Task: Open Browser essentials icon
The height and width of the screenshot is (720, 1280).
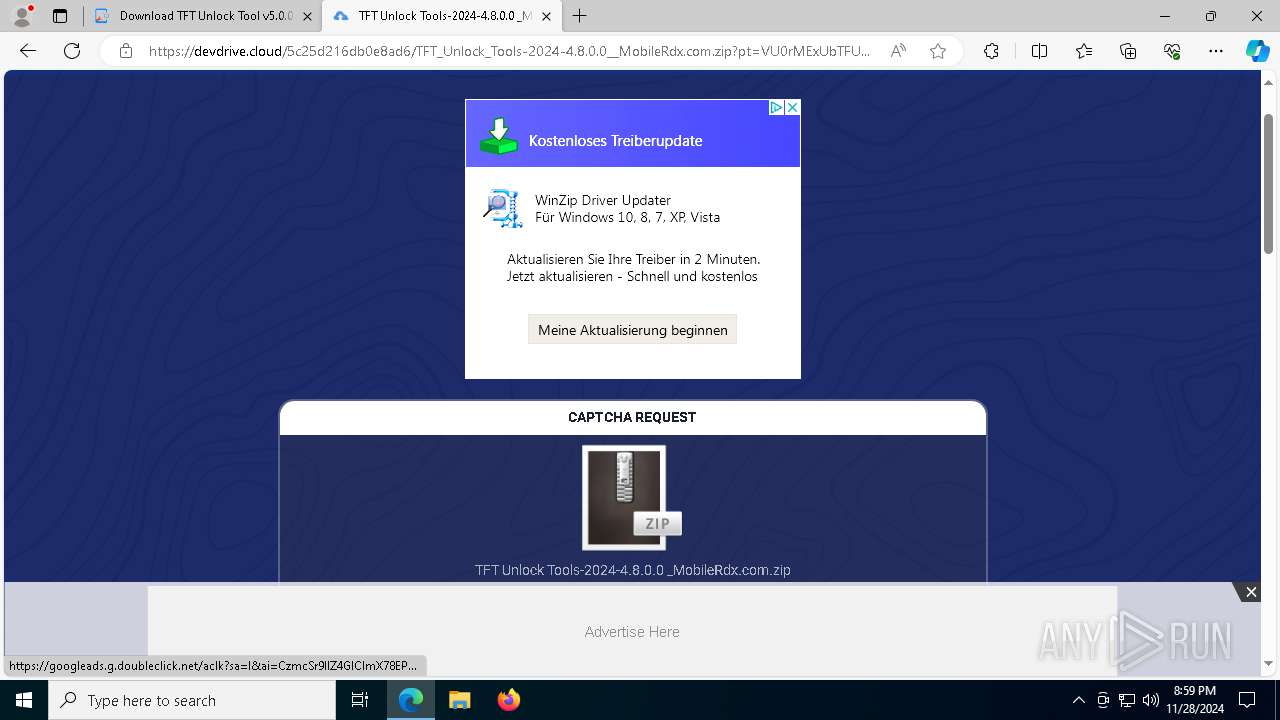Action: [x=1172, y=51]
